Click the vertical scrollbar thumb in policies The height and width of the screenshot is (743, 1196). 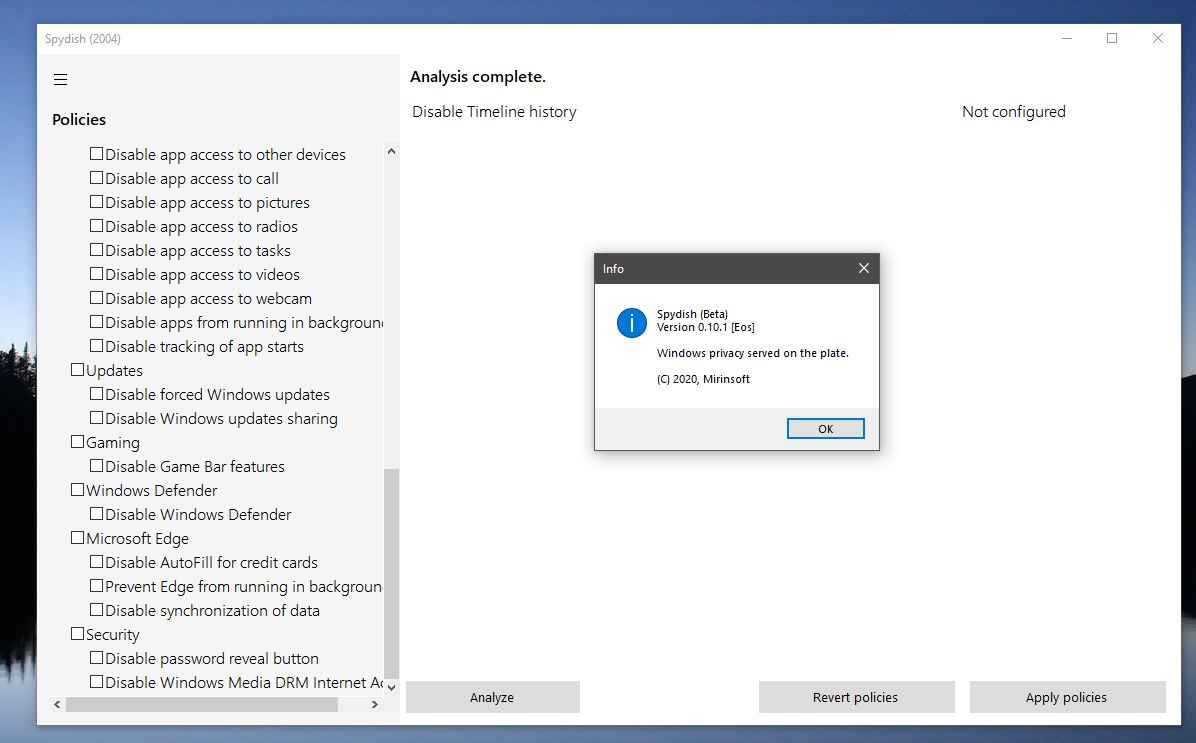tap(391, 574)
